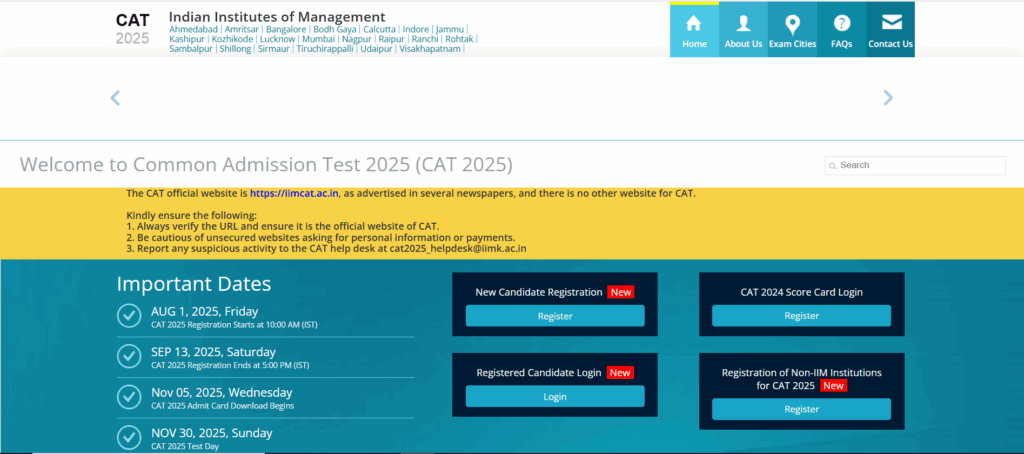Viewport: 1024px width, 454px height.
Task: Open the https://iimcat.ac.in link
Action: pyautogui.click(x=294, y=193)
